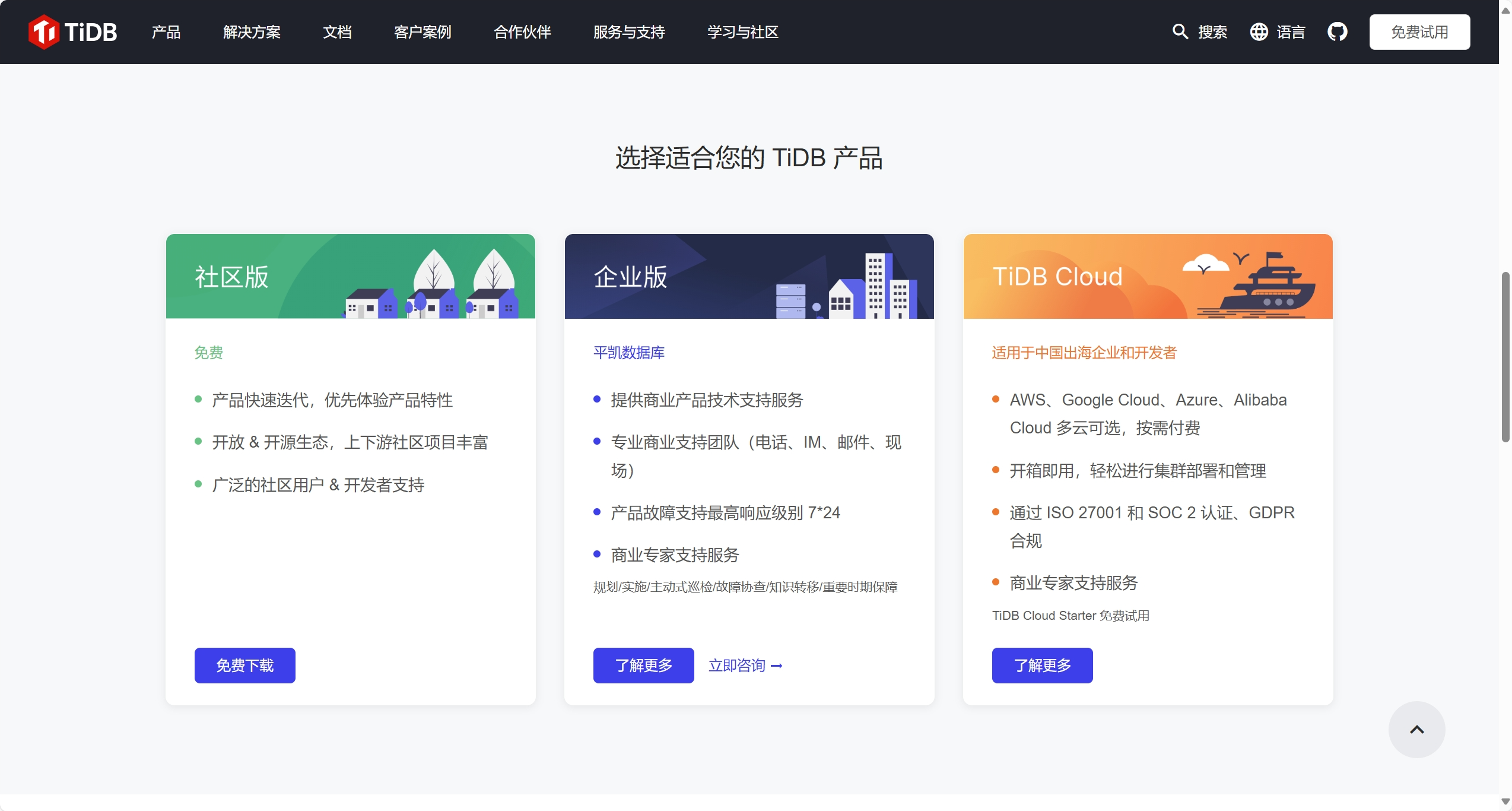The image size is (1512, 811).
Task: Open the 产品 menu
Action: click(166, 32)
